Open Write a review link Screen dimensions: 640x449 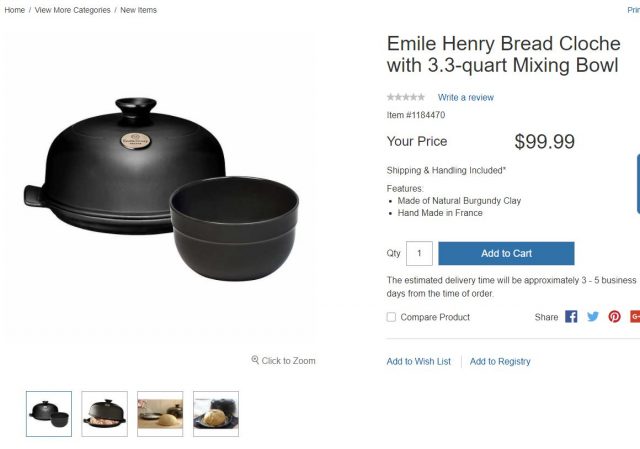click(x=465, y=97)
